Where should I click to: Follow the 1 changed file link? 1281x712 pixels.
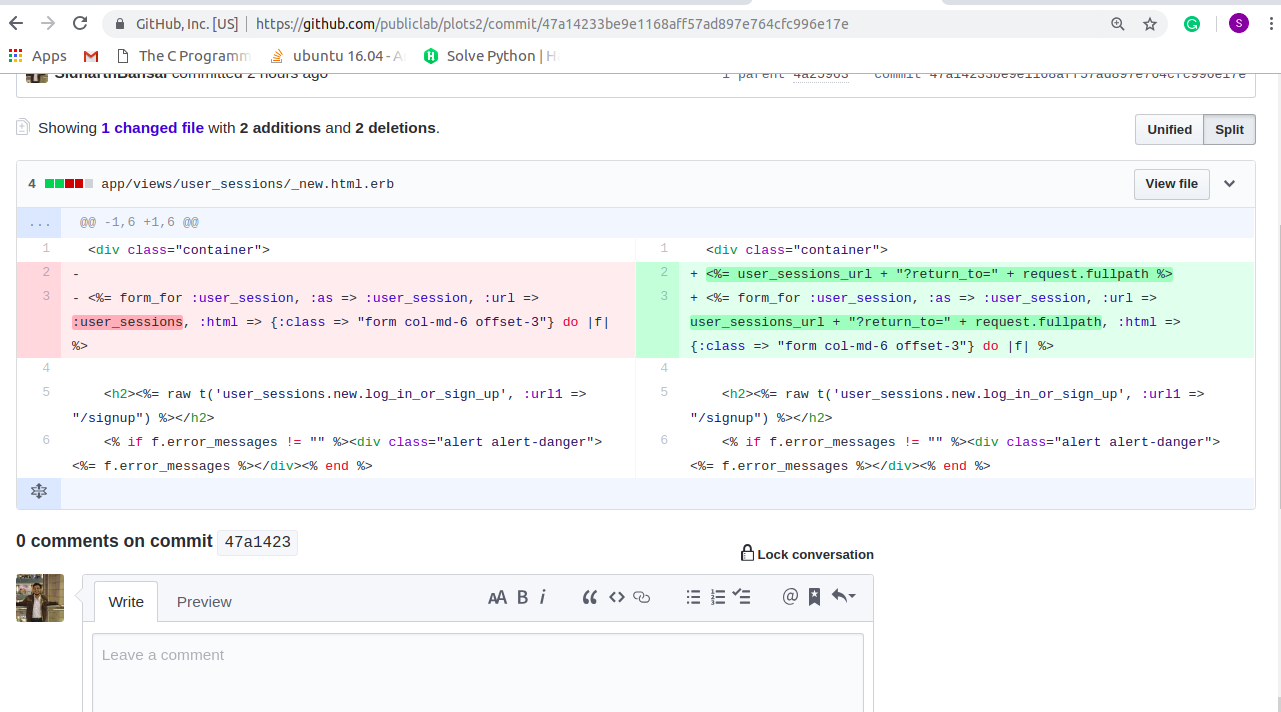pos(153,127)
